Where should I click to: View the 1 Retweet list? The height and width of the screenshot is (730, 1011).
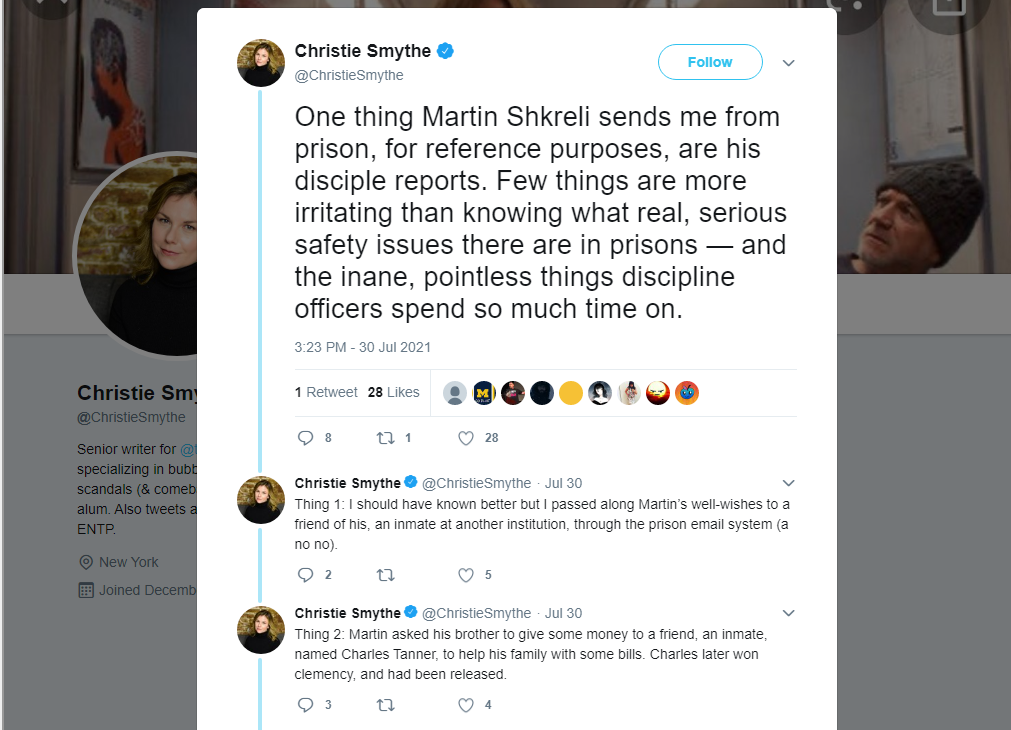(326, 392)
